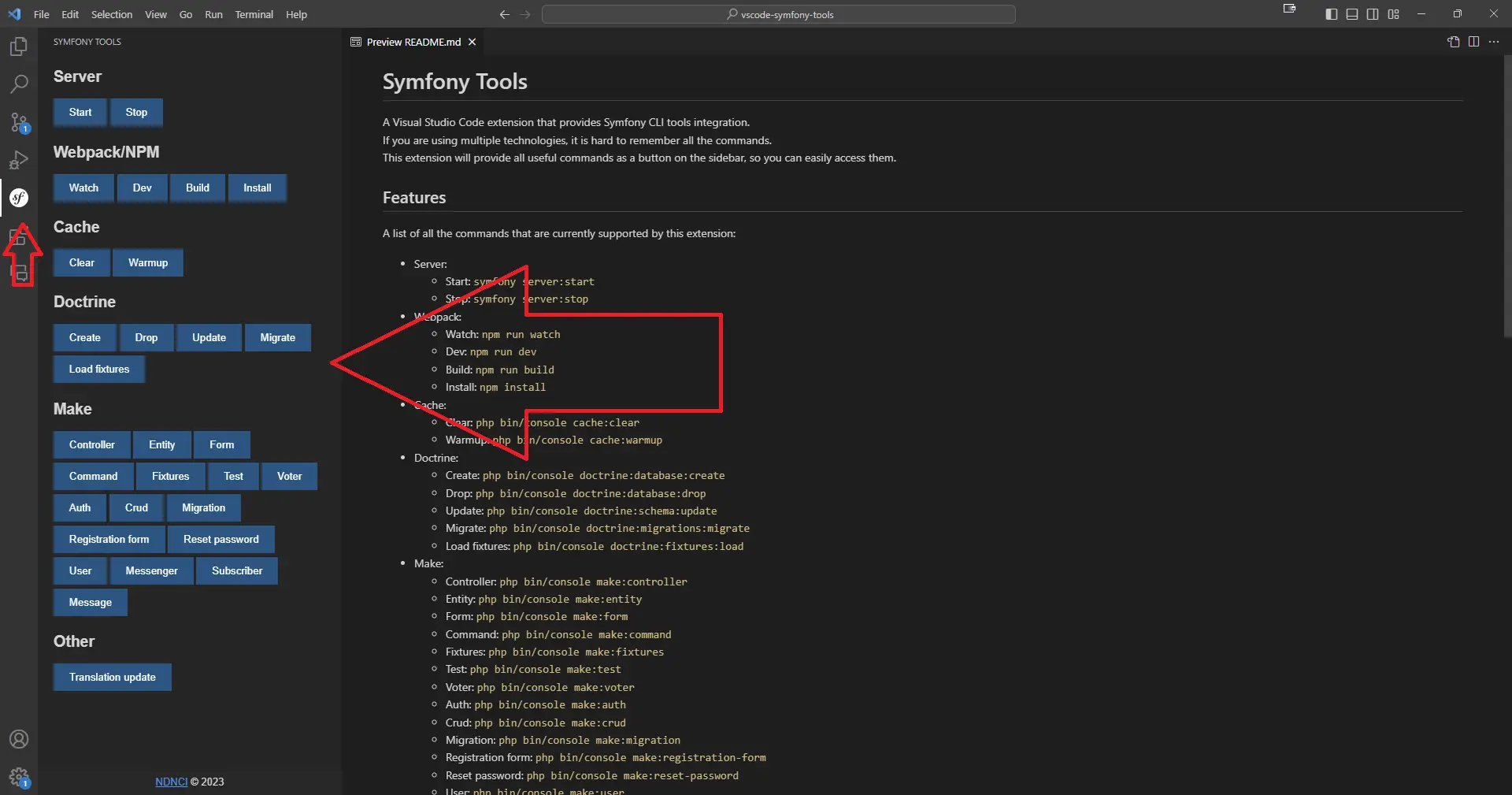Click the Reset password button
This screenshot has width=1512, height=795.
[221, 540]
